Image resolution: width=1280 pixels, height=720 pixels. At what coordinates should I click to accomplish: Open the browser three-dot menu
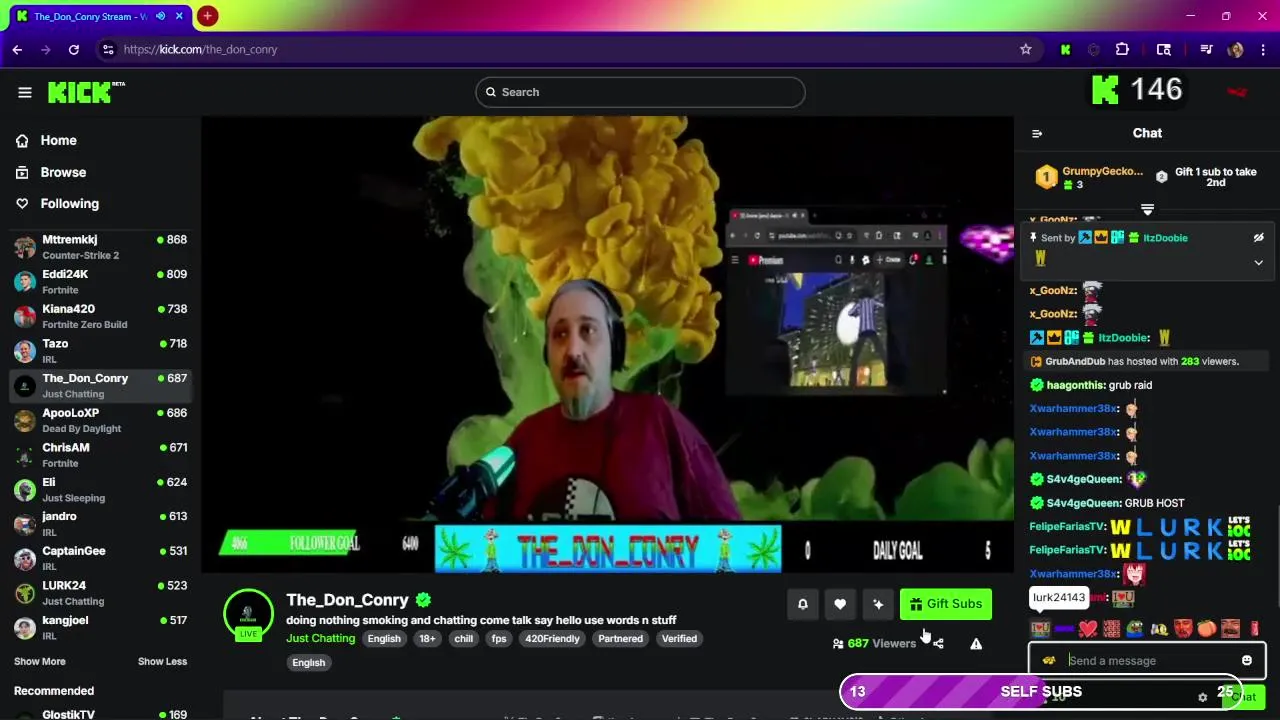[x=1263, y=49]
